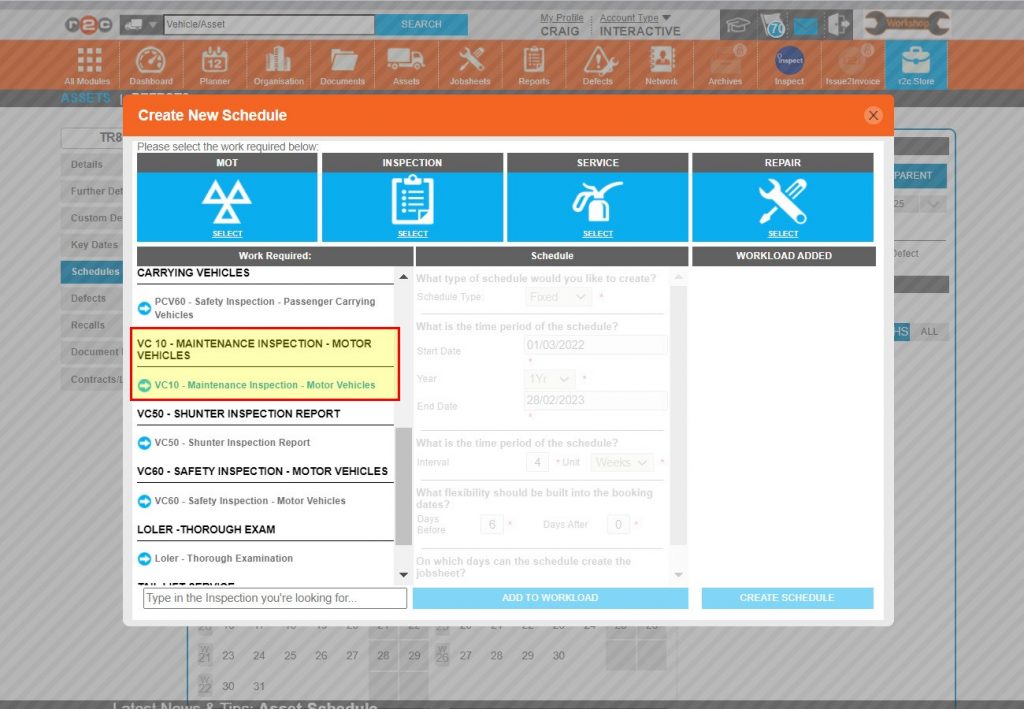Viewport: 1024px width, 709px height.
Task: Open the Schedule Type dropdown showing Fixed
Action: pyautogui.click(x=556, y=296)
